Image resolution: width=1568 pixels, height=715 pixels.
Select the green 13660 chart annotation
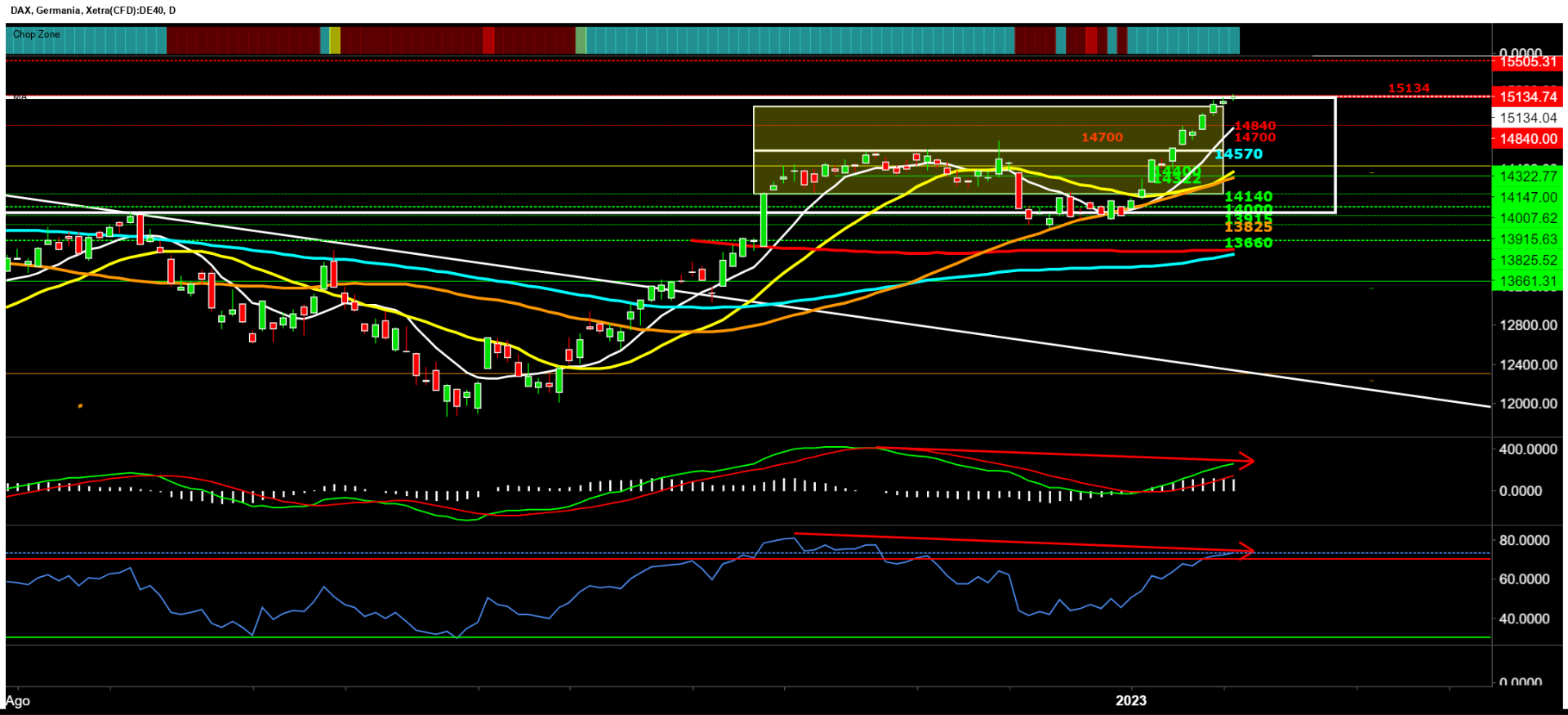(1248, 243)
